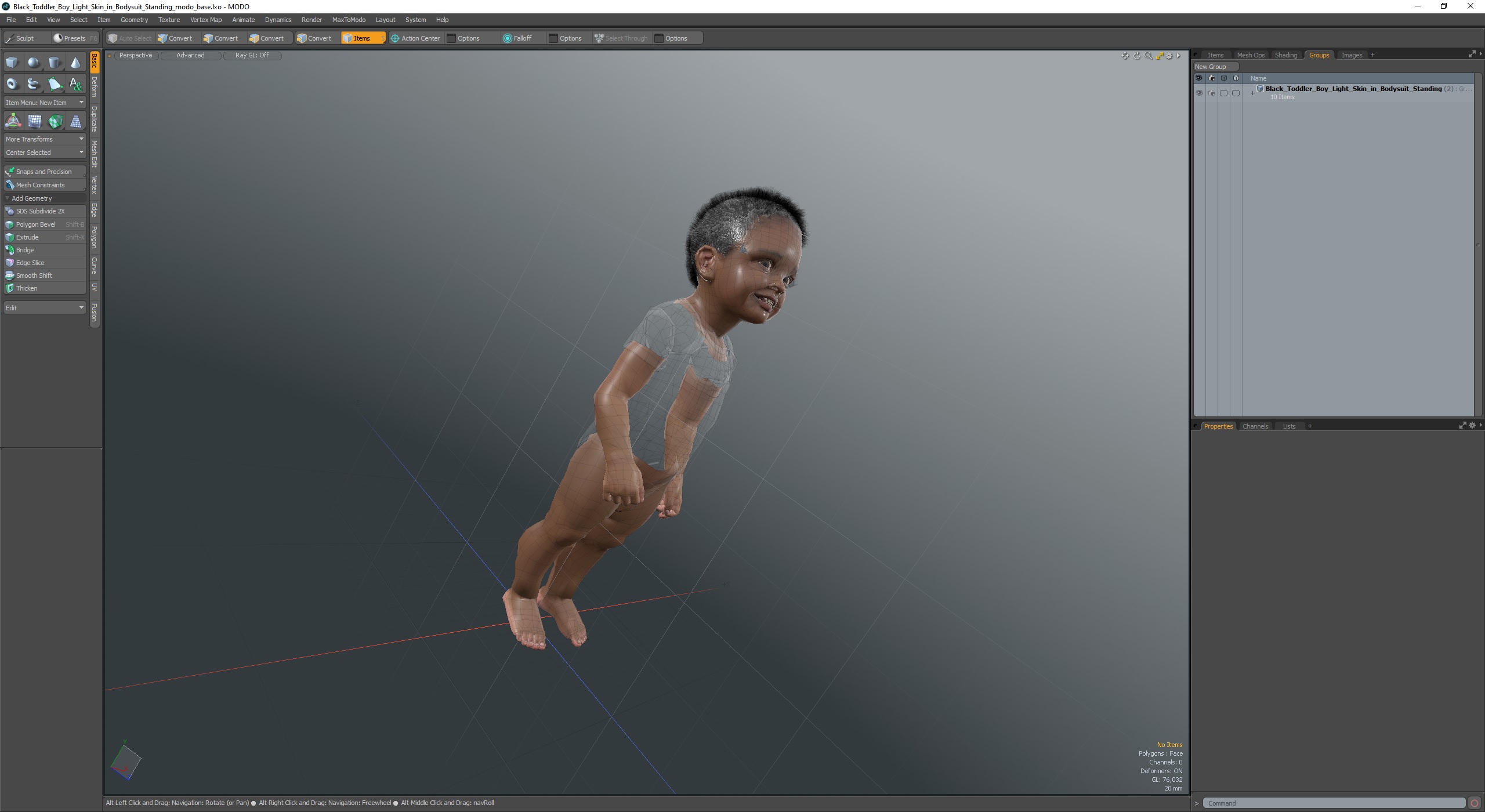
Task: Open viewport settings gear
Action: [x=1169, y=56]
